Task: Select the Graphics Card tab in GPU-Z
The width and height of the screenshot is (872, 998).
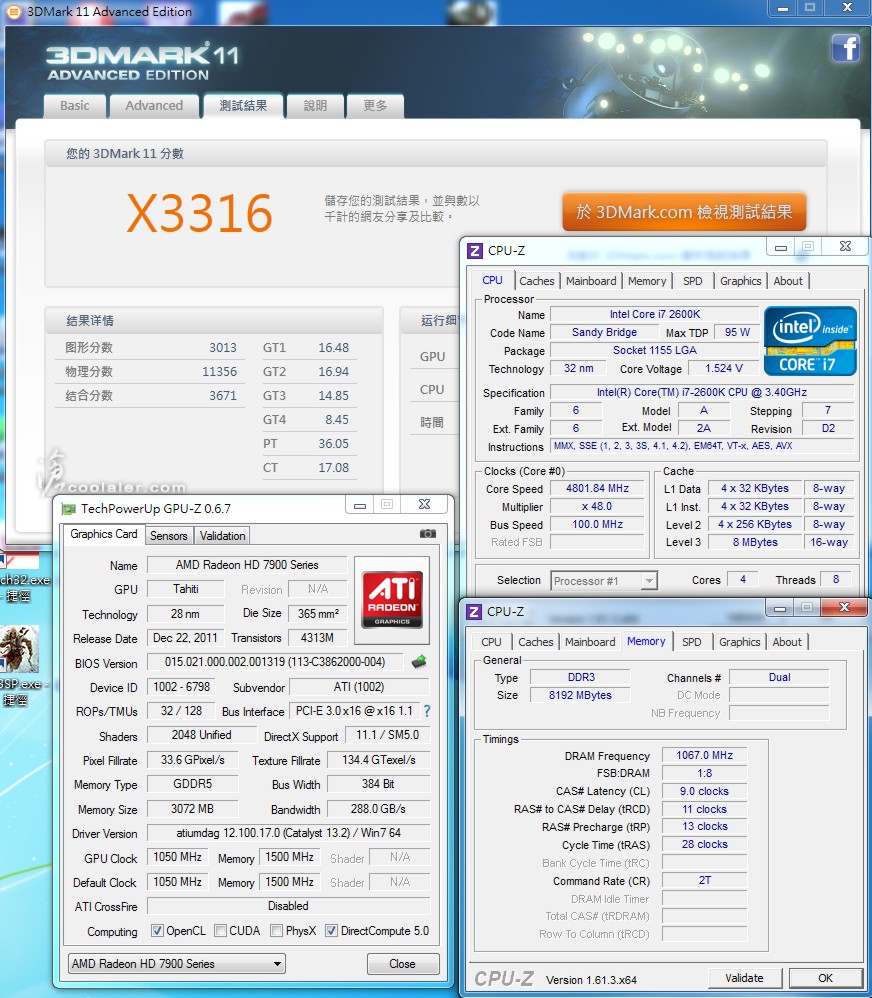Action: click(104, 534)
